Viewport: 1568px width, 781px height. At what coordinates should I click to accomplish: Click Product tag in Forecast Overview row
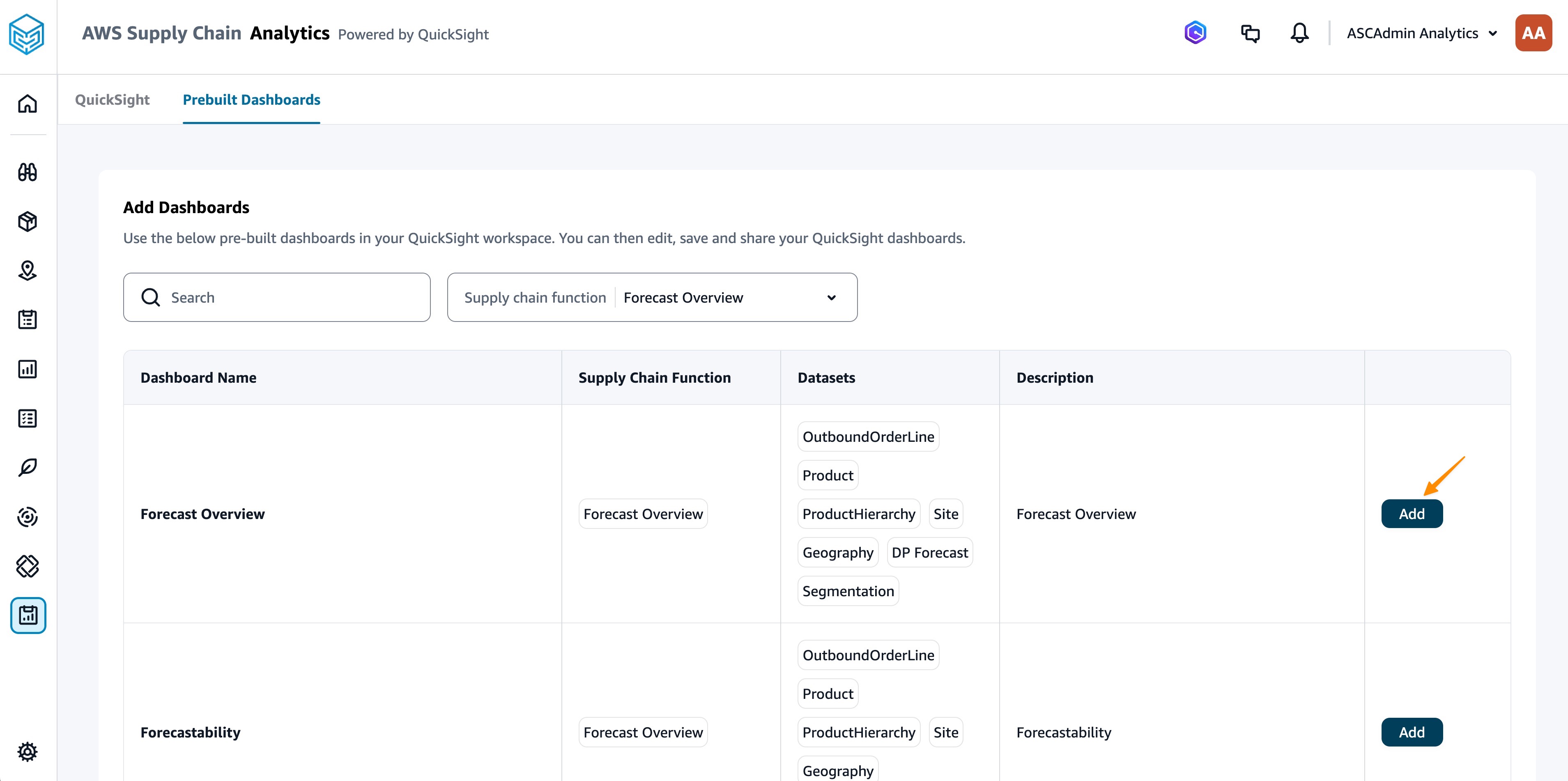[x=828, y=475]
